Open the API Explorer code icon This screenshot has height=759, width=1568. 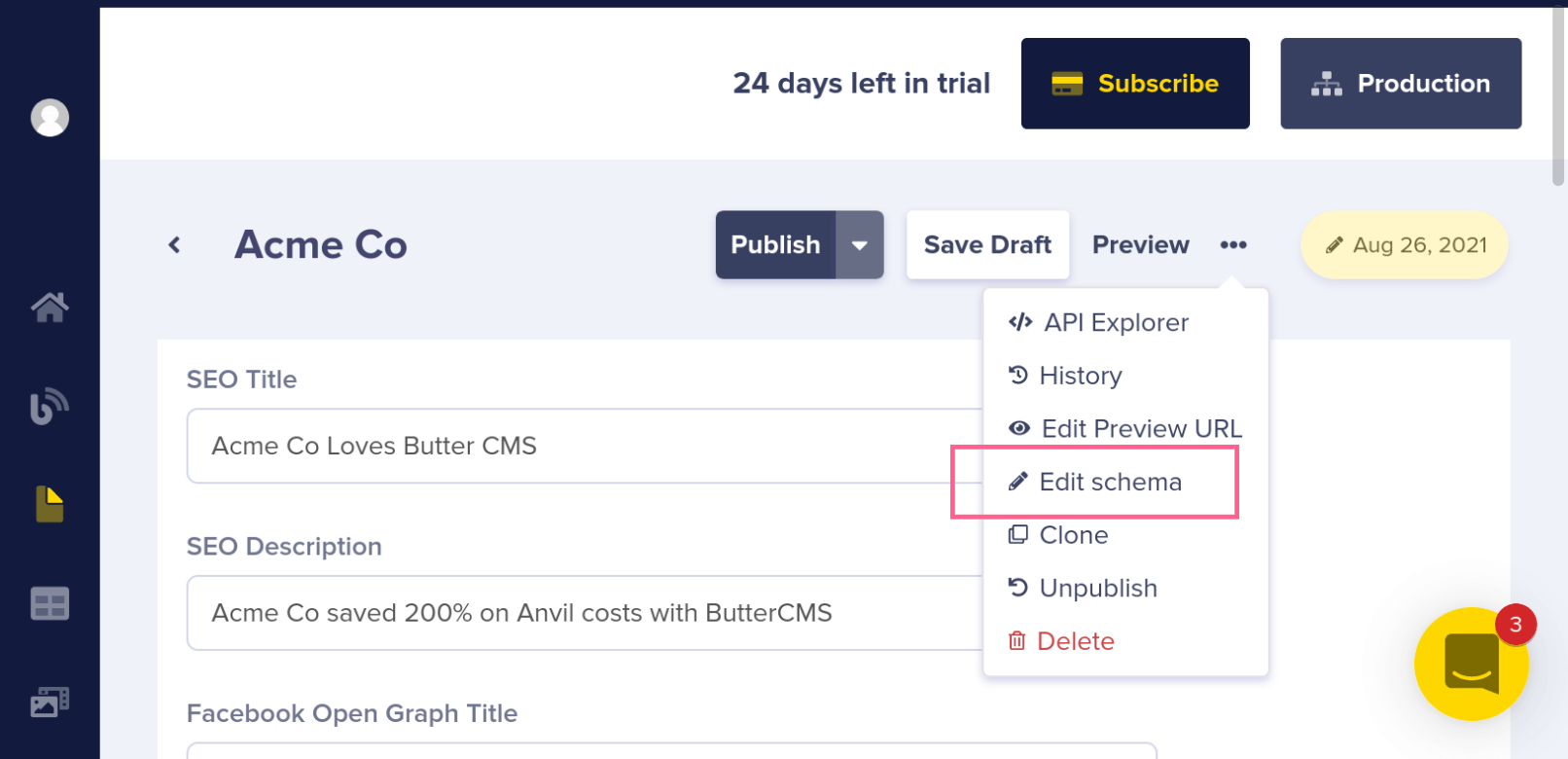(x=1019, y=322)
